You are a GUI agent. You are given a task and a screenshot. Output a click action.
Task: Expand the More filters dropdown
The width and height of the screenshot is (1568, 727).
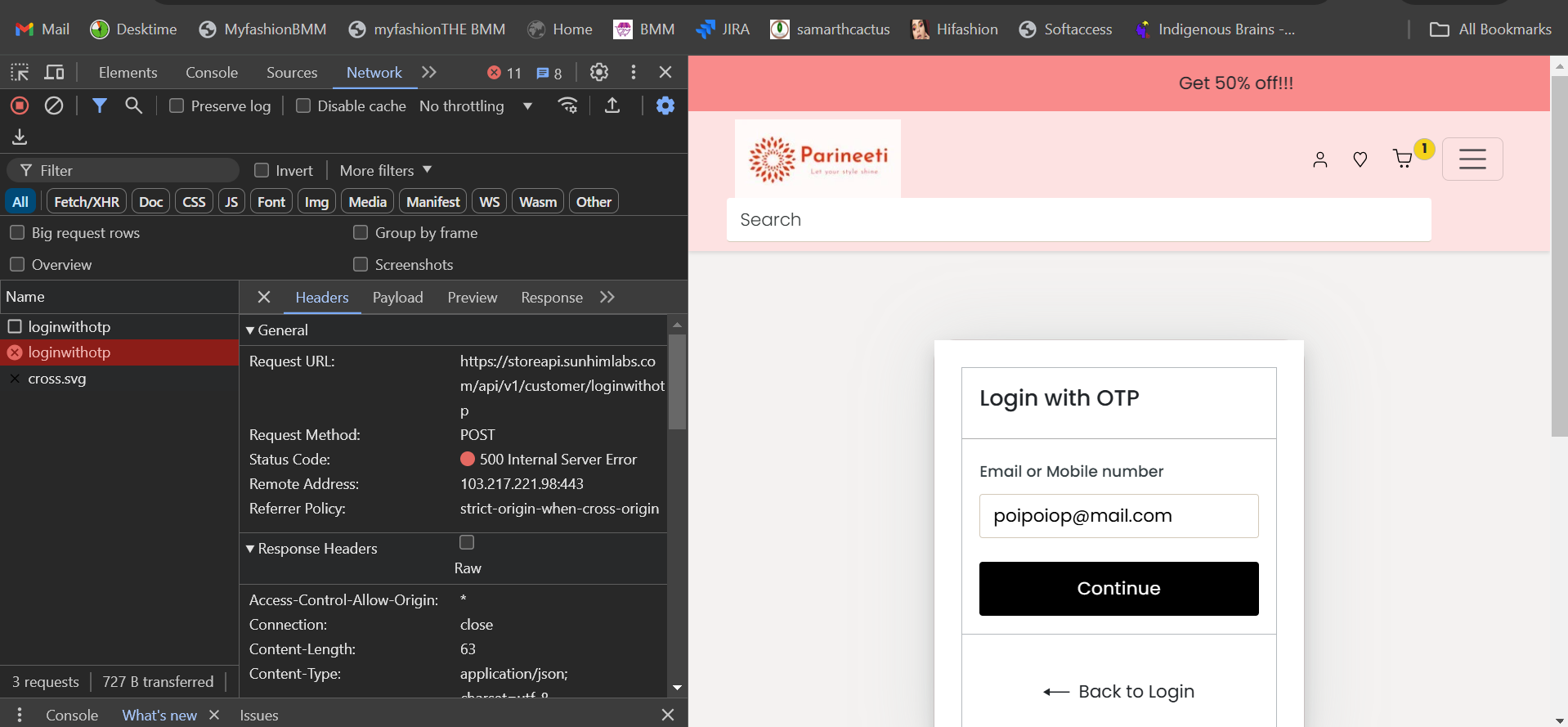pyautogui.click(x=385, y=170)
